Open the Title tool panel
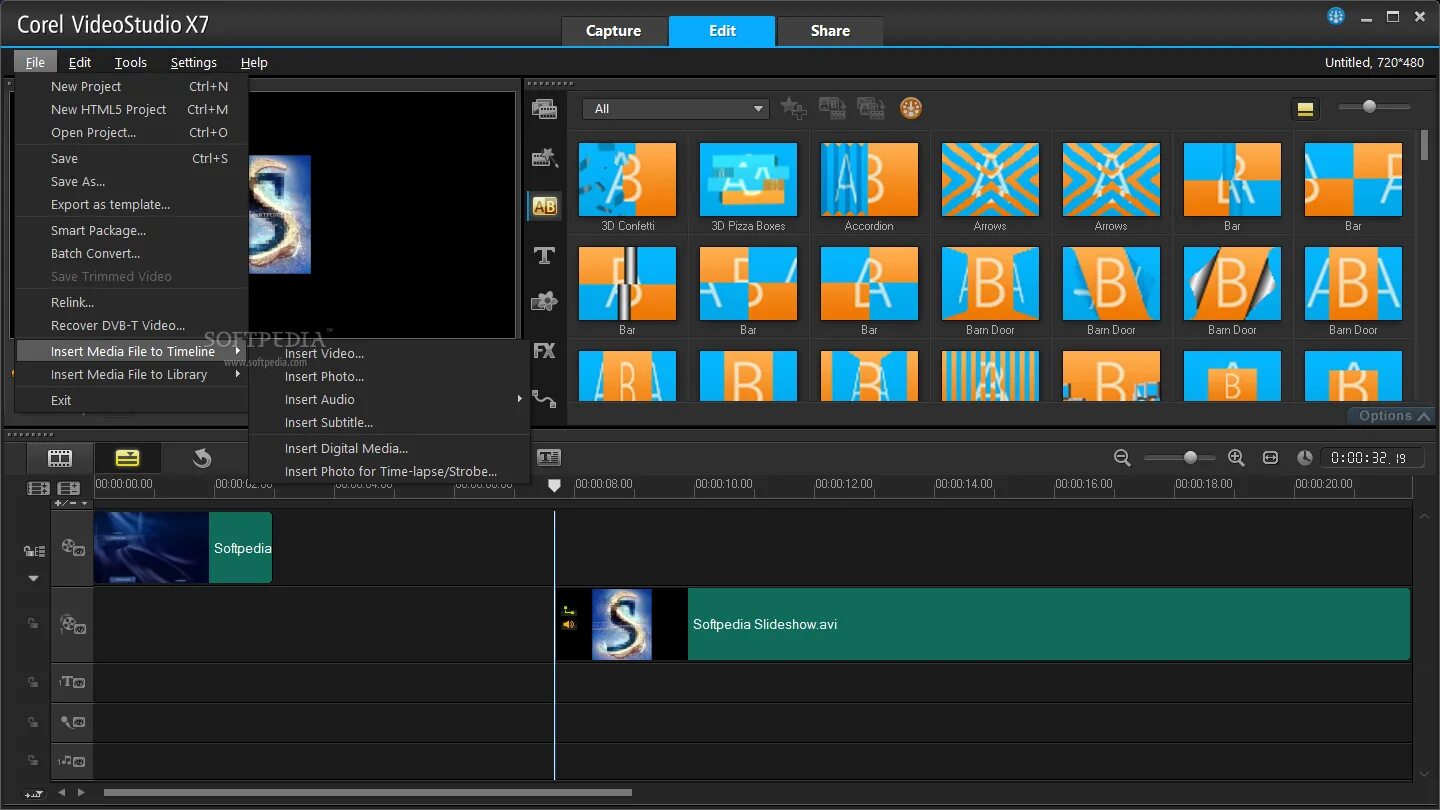1440x810 pixels. click(545, 255)
